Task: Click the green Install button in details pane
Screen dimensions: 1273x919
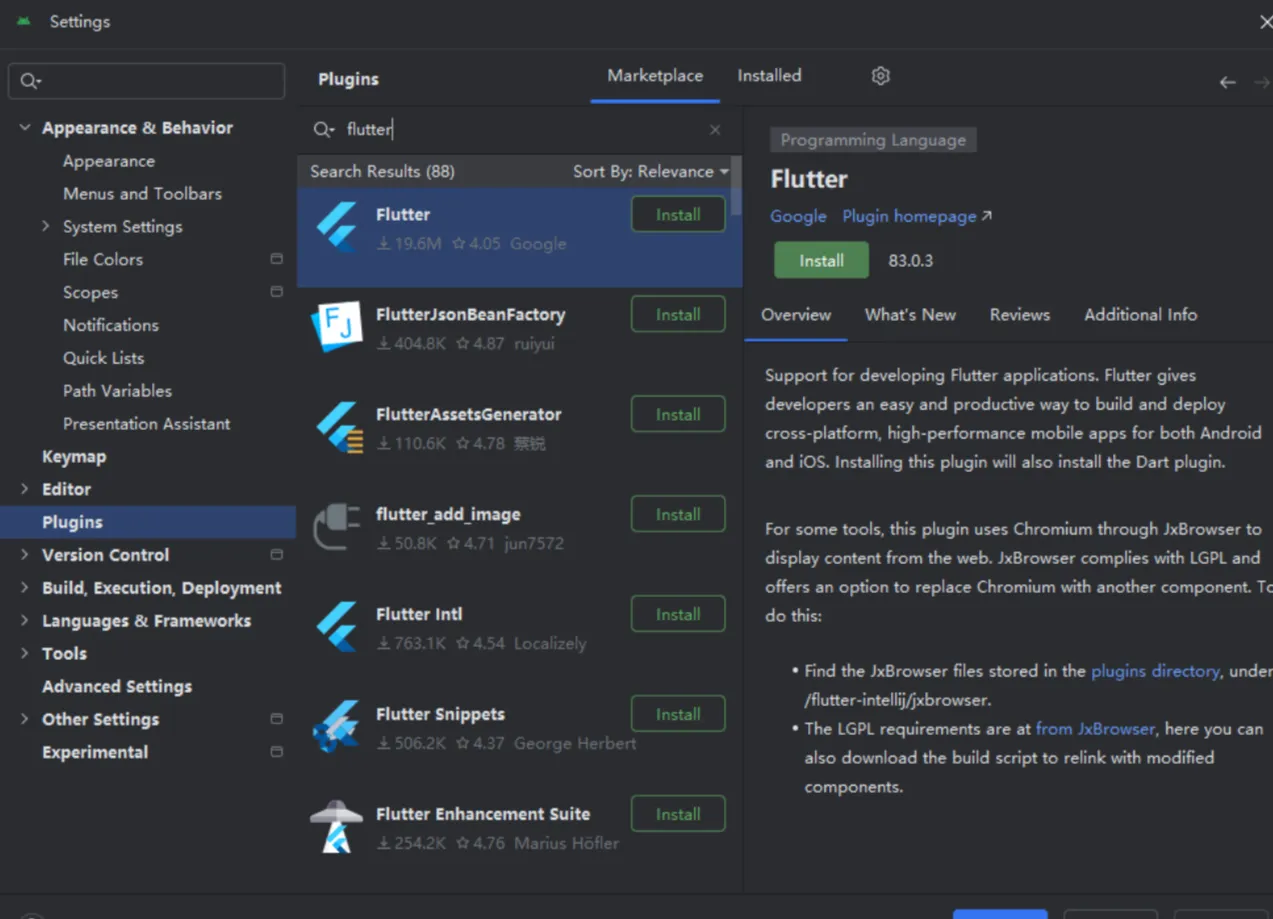Action: coord(821,261)
